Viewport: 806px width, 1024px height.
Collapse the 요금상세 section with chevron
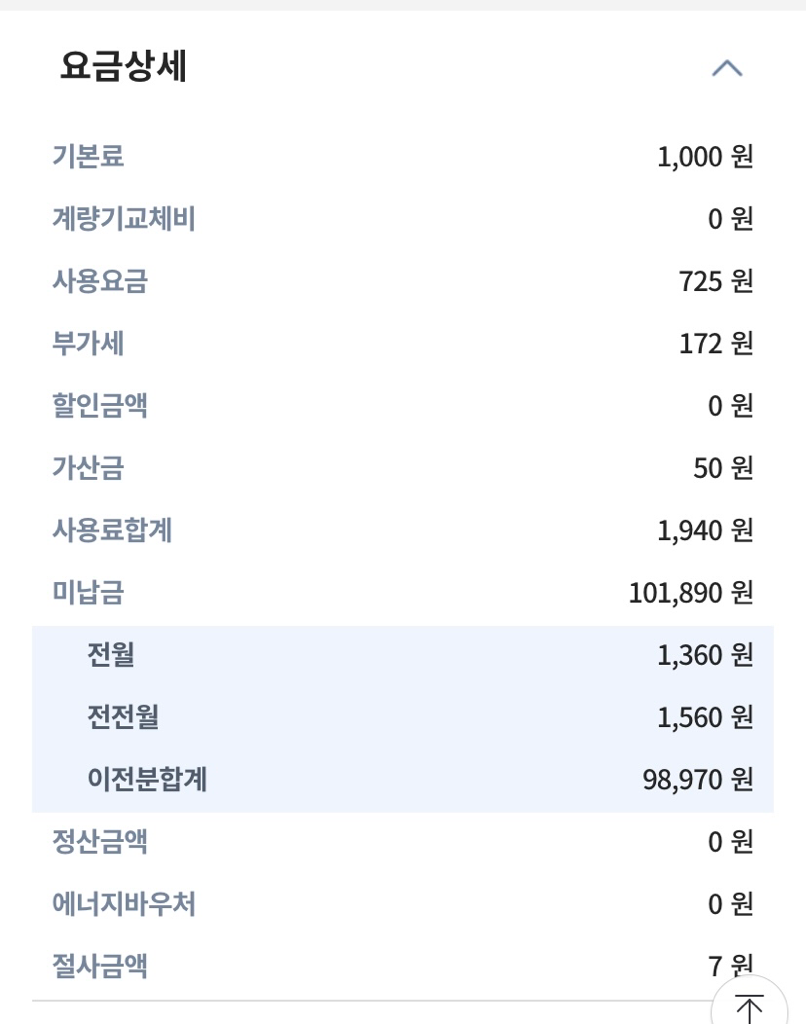pos(727,68)
